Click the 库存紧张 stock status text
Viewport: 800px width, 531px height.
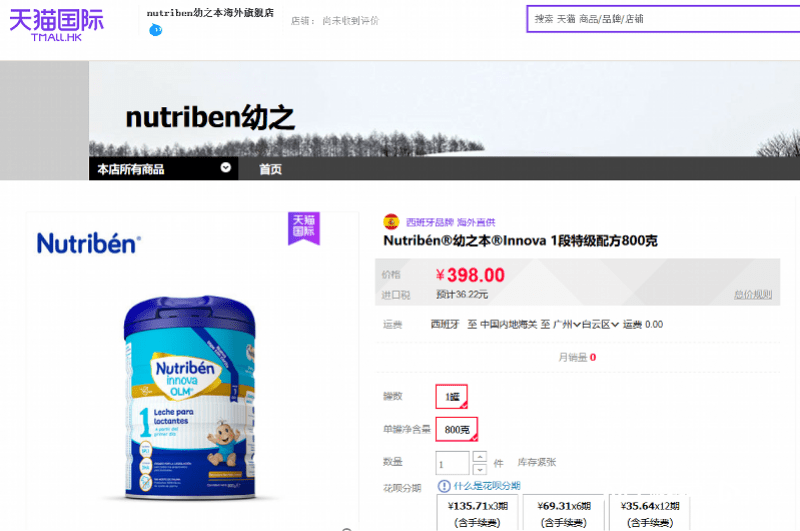coord(537,462)
